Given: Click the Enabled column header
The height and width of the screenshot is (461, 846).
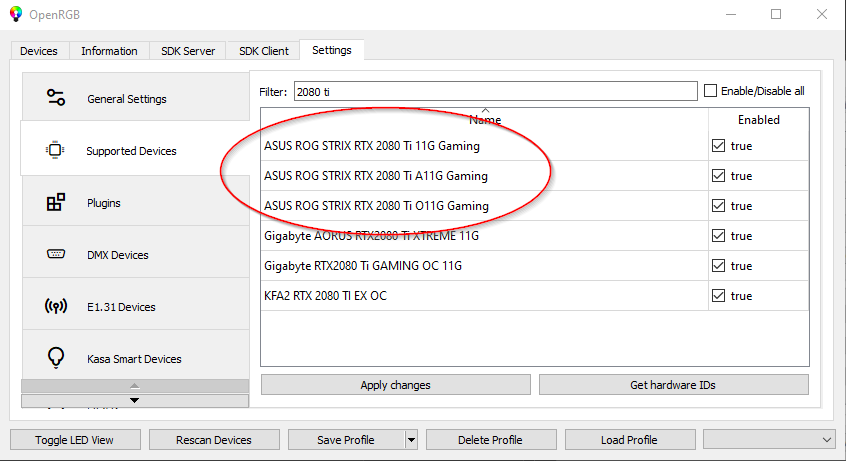Looking at the screenshot, I should coord(759,119).
